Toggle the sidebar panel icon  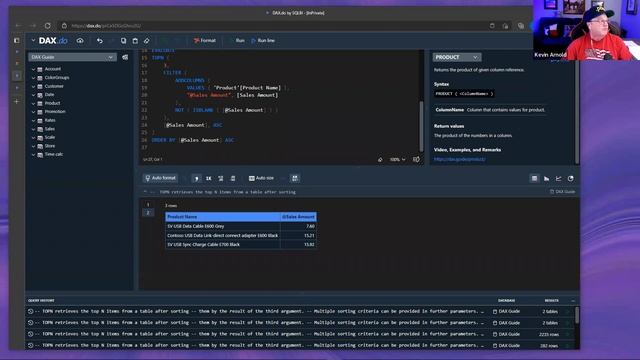click(17, 40)
